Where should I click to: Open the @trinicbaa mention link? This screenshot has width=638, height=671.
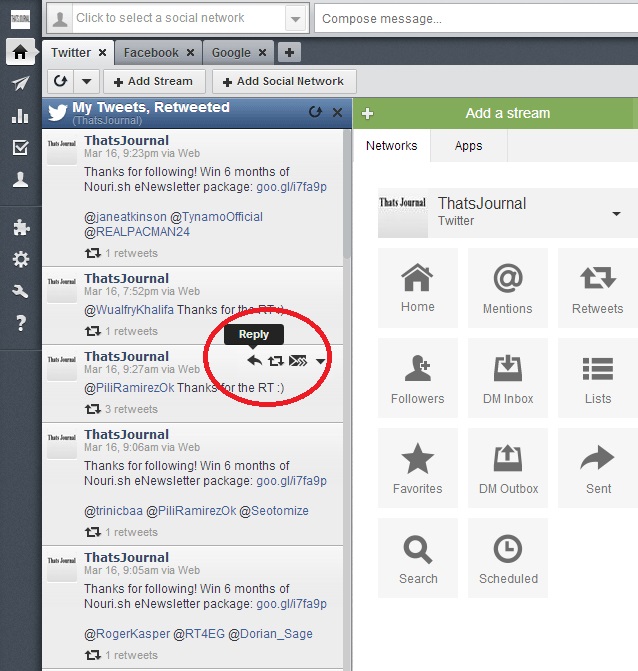(113, 511)
